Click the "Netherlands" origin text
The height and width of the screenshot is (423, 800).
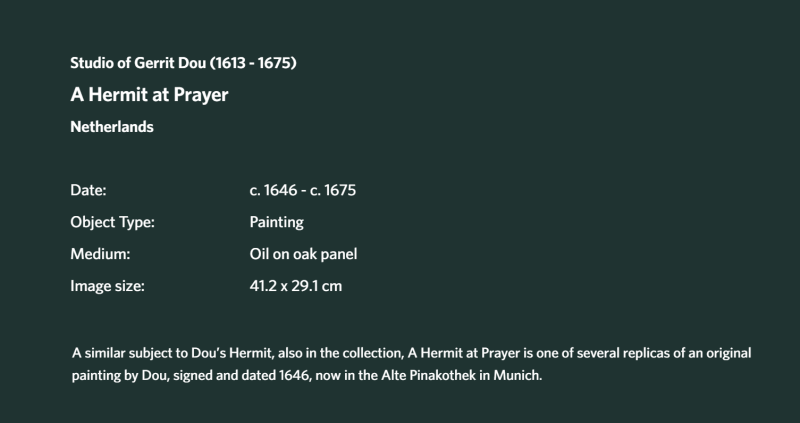tap(112, 127)
